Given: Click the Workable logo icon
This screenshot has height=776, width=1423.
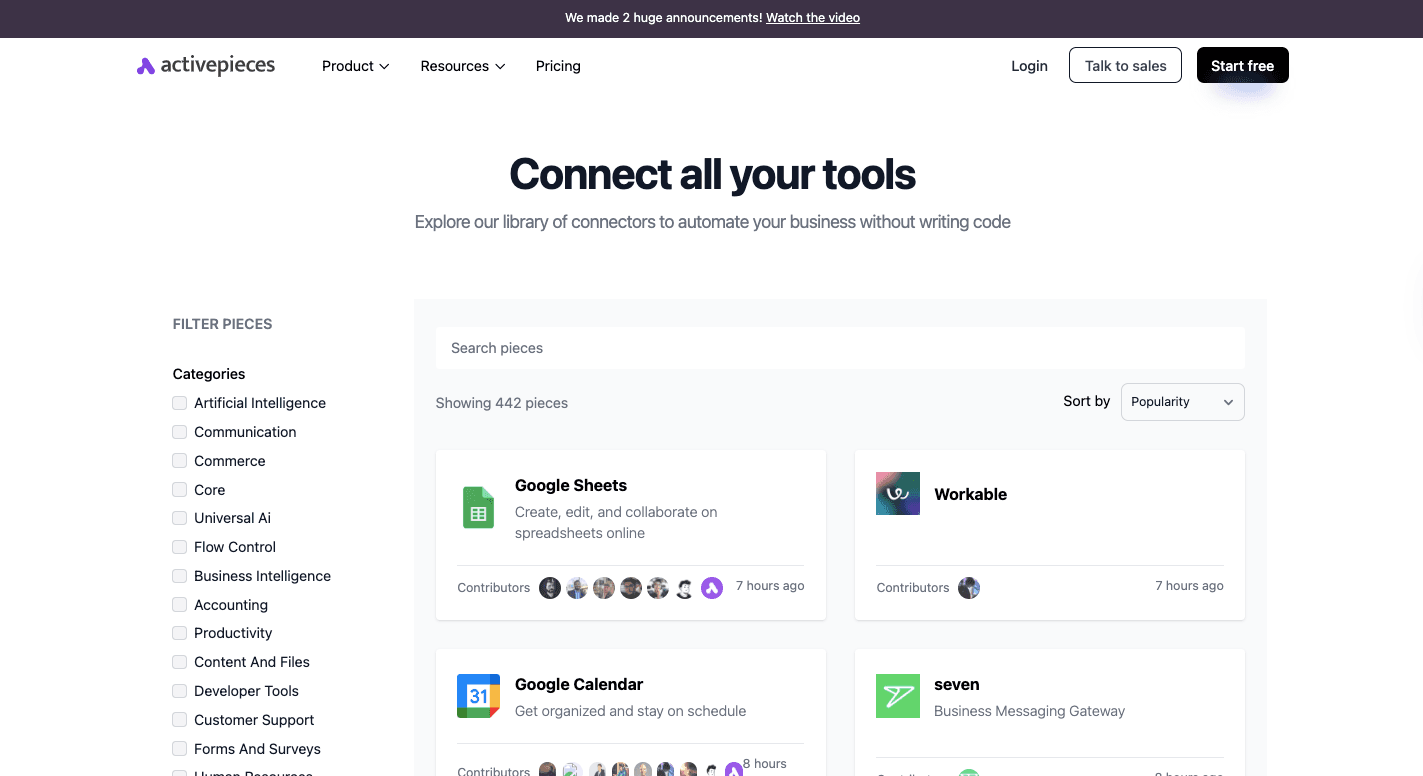Looking at the screenshot, I should (897, 494).
